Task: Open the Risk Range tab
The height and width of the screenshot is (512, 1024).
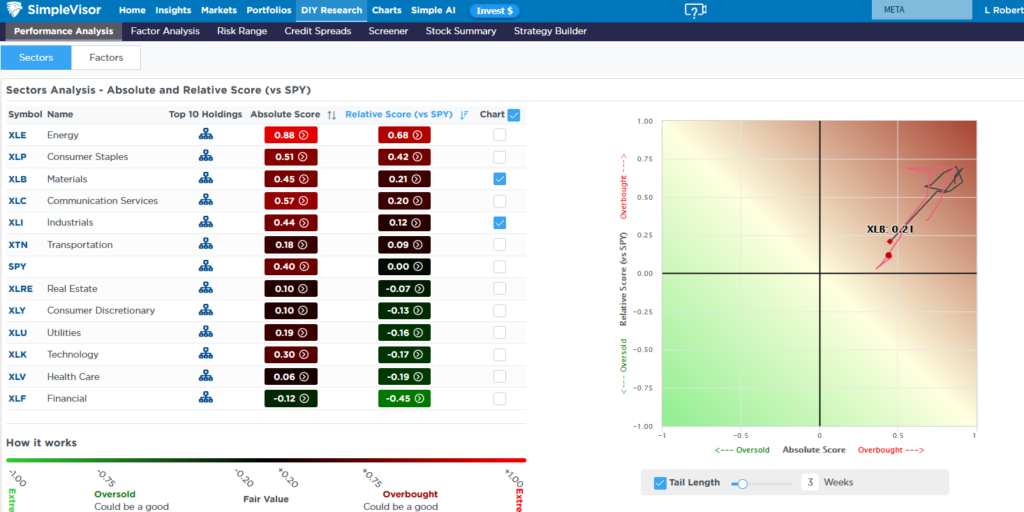Action: (242, 31)
